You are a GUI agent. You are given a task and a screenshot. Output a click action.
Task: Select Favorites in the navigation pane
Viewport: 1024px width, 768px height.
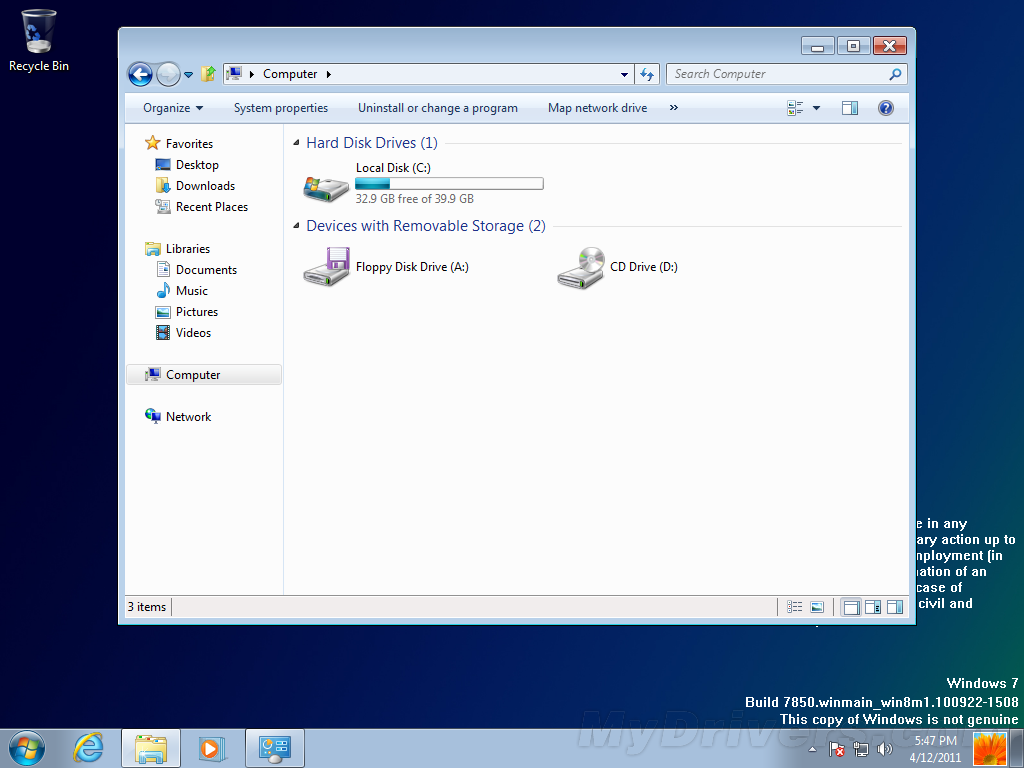[x=189, y=144]
